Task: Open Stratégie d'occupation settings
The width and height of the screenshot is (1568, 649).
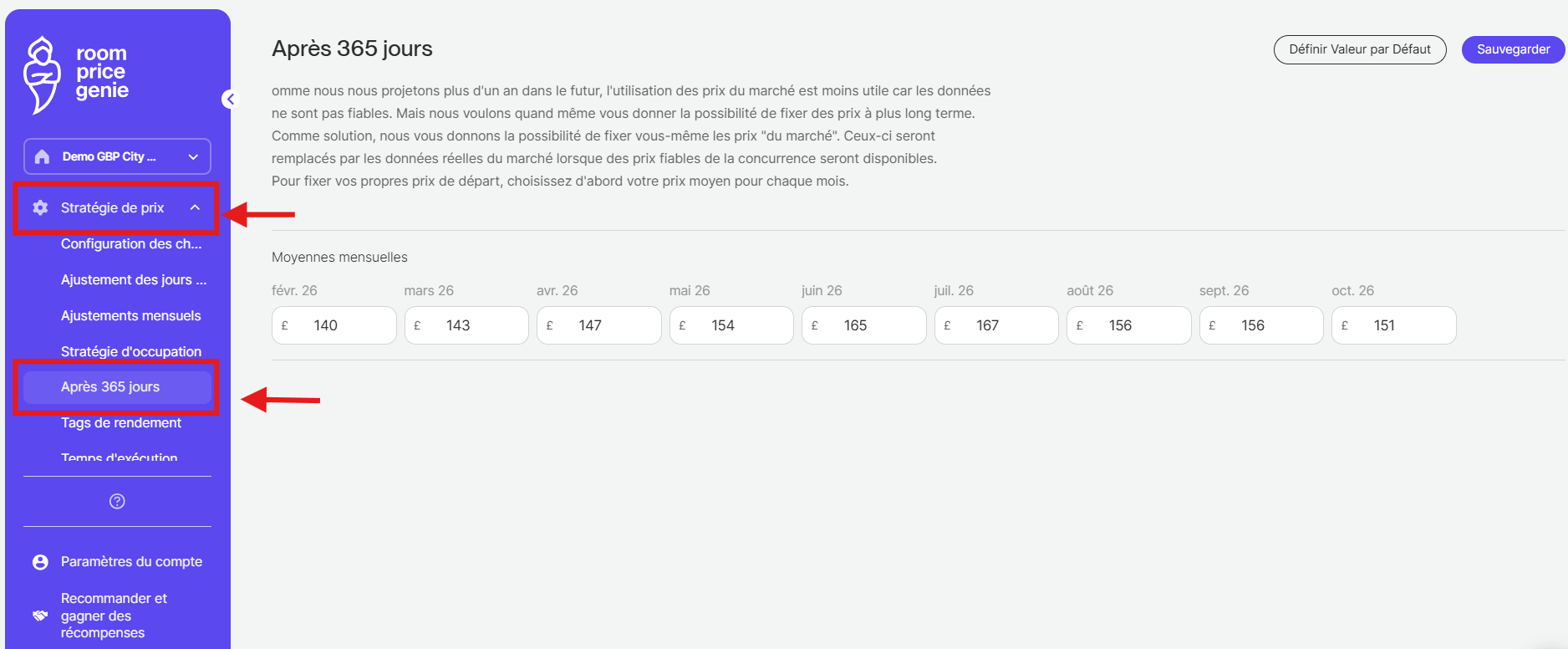Action: click(x=130, y=351)
